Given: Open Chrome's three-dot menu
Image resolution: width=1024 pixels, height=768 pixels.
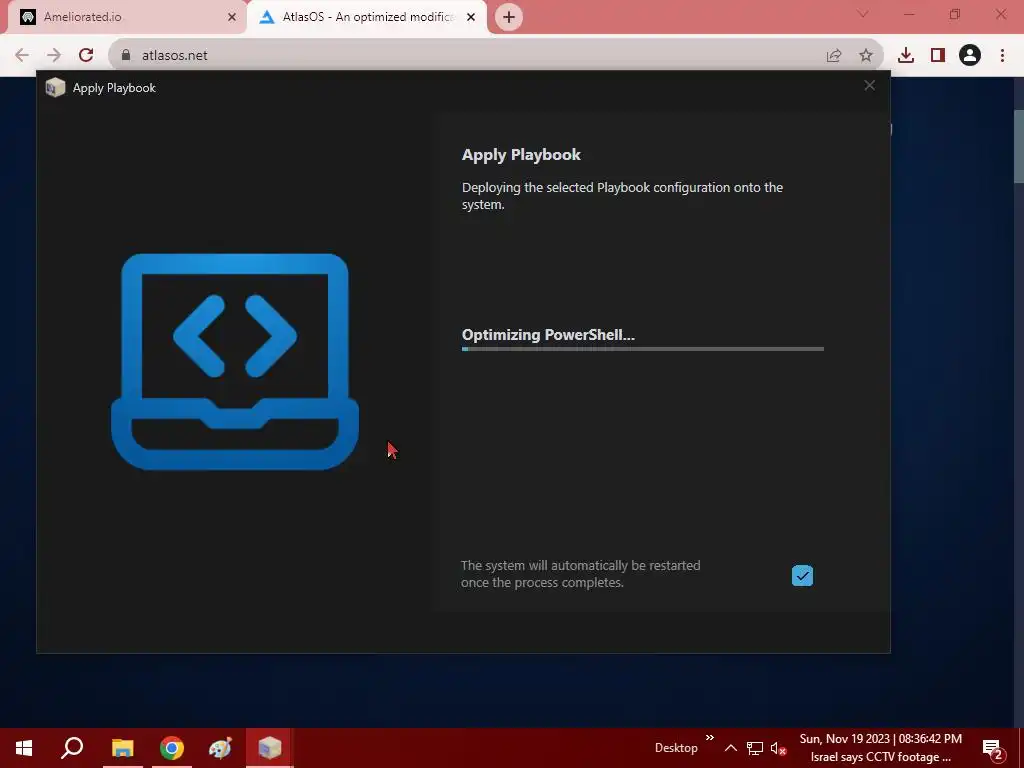Looking at the screenshot, I should 1002,56.
